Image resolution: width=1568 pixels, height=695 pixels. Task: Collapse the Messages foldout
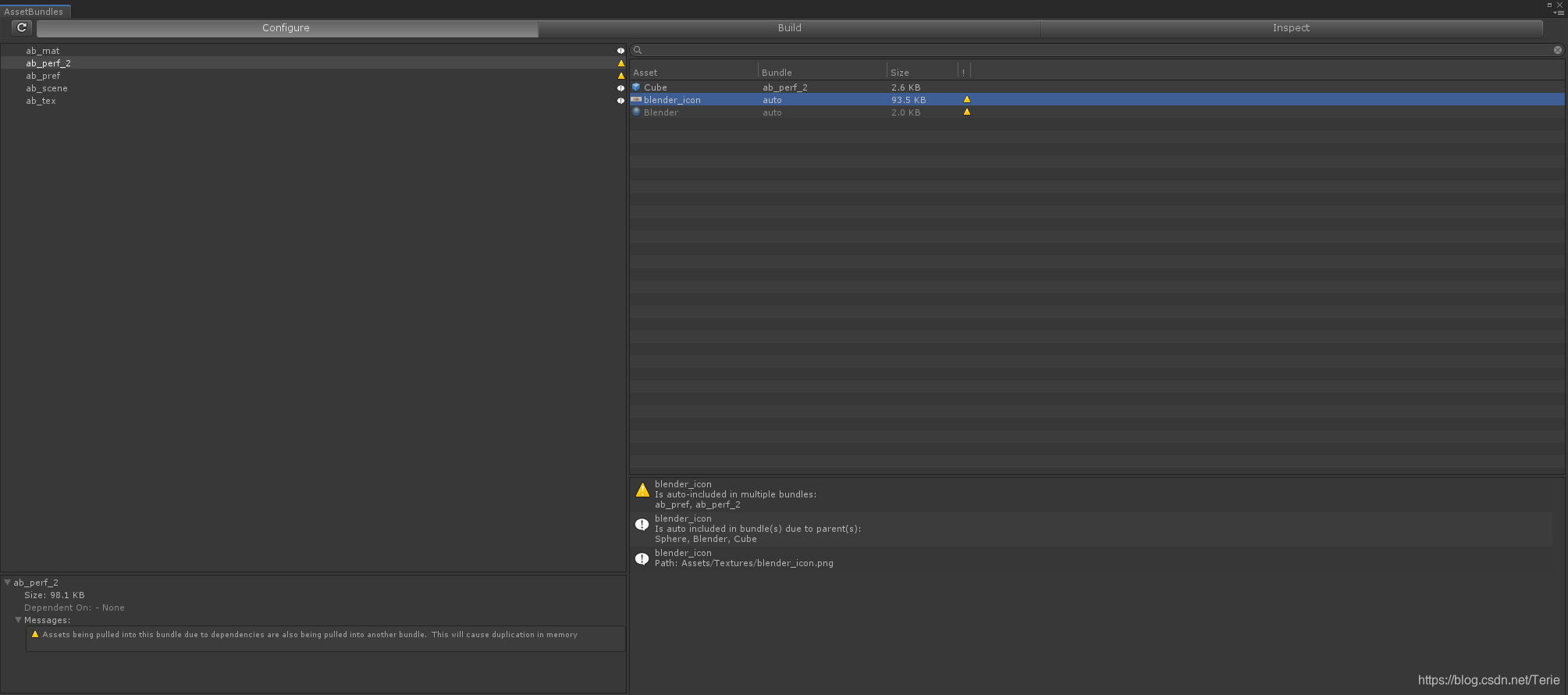[18, 620]
